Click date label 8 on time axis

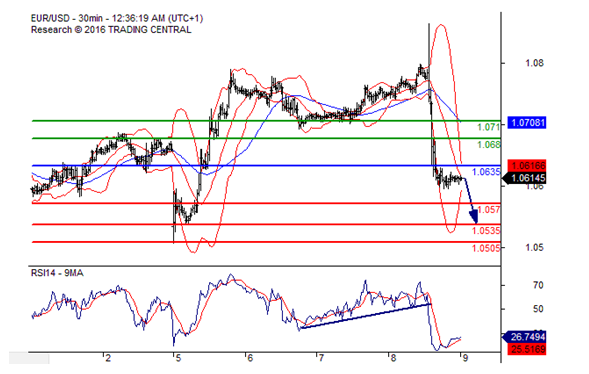[393, 358]
